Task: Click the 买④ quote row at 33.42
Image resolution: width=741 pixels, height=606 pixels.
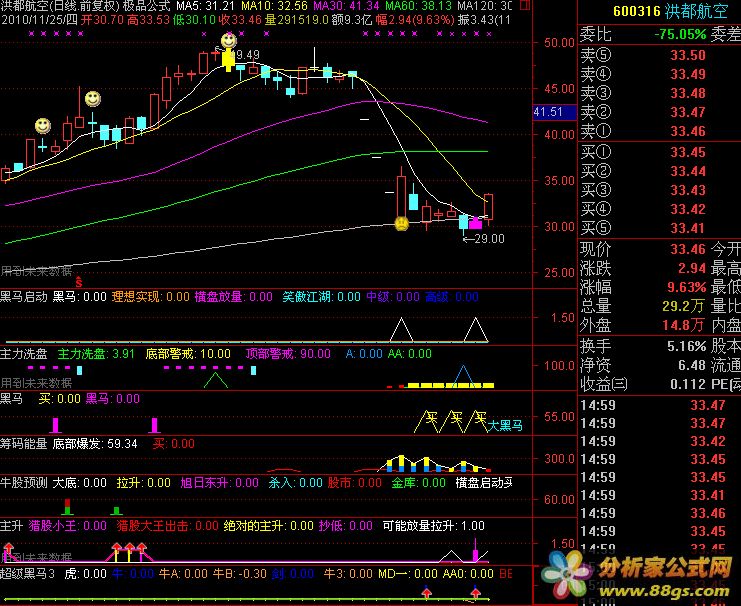Action: (x=659, y=209)
